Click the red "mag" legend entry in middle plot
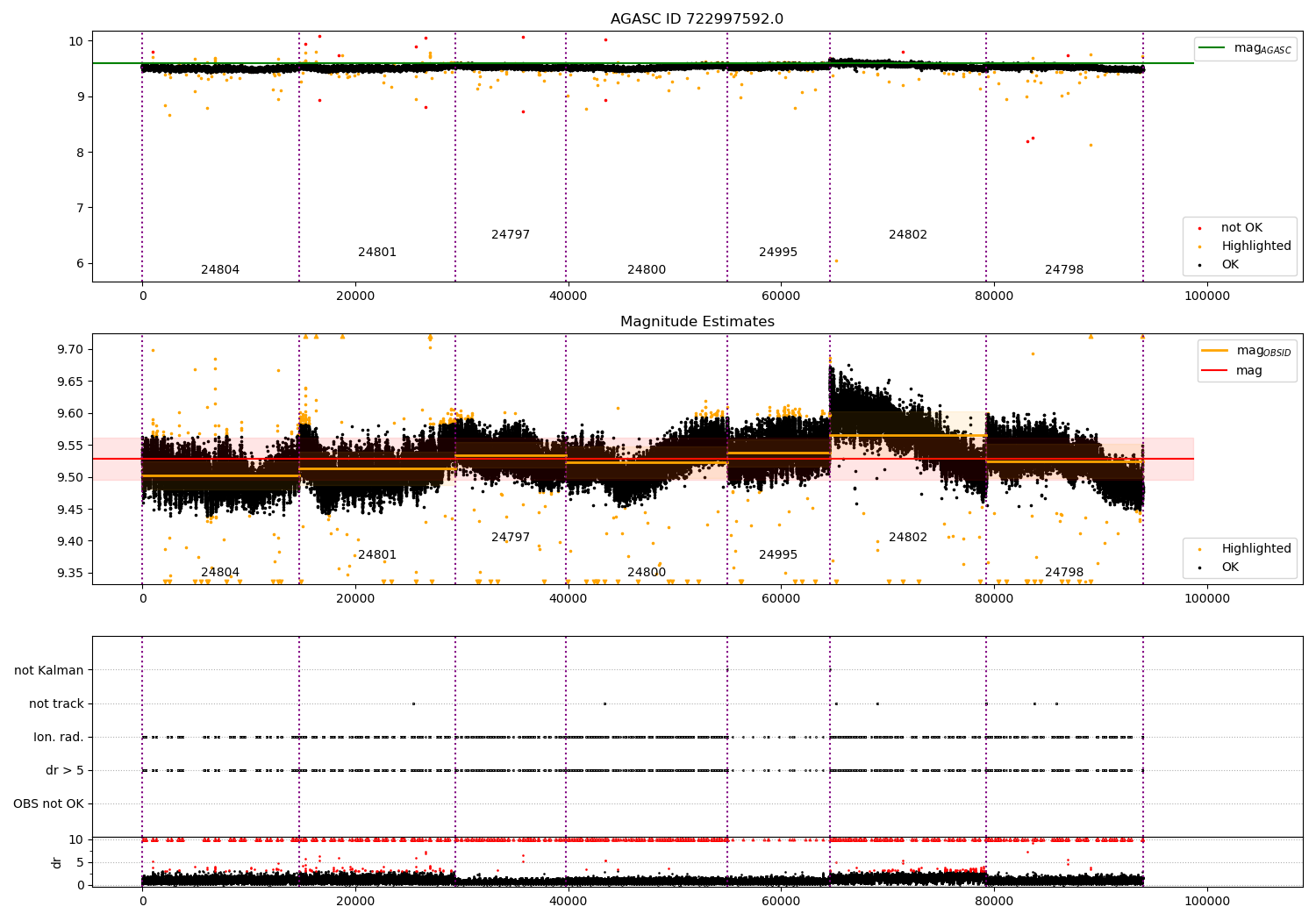1316x921 pixels. coord(1233,371)
